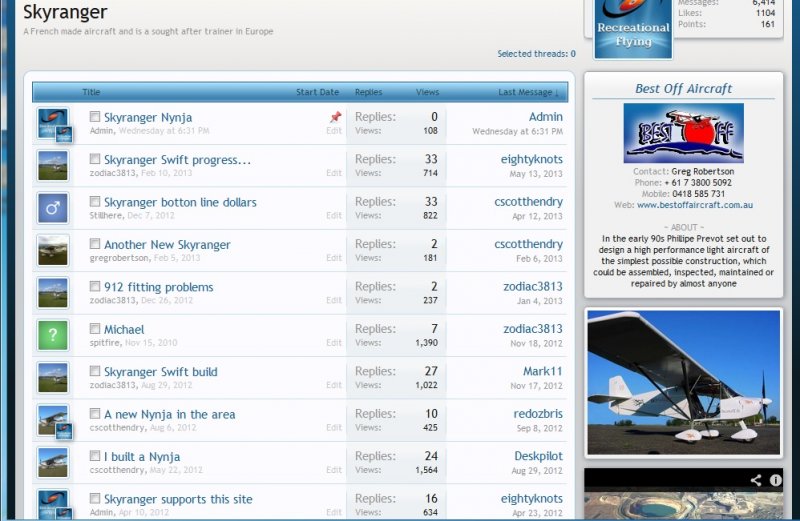Check the I built a Nynja thread
Image resolution: width=800 pixels, height=521 pixels.
(x=95, y=456)
